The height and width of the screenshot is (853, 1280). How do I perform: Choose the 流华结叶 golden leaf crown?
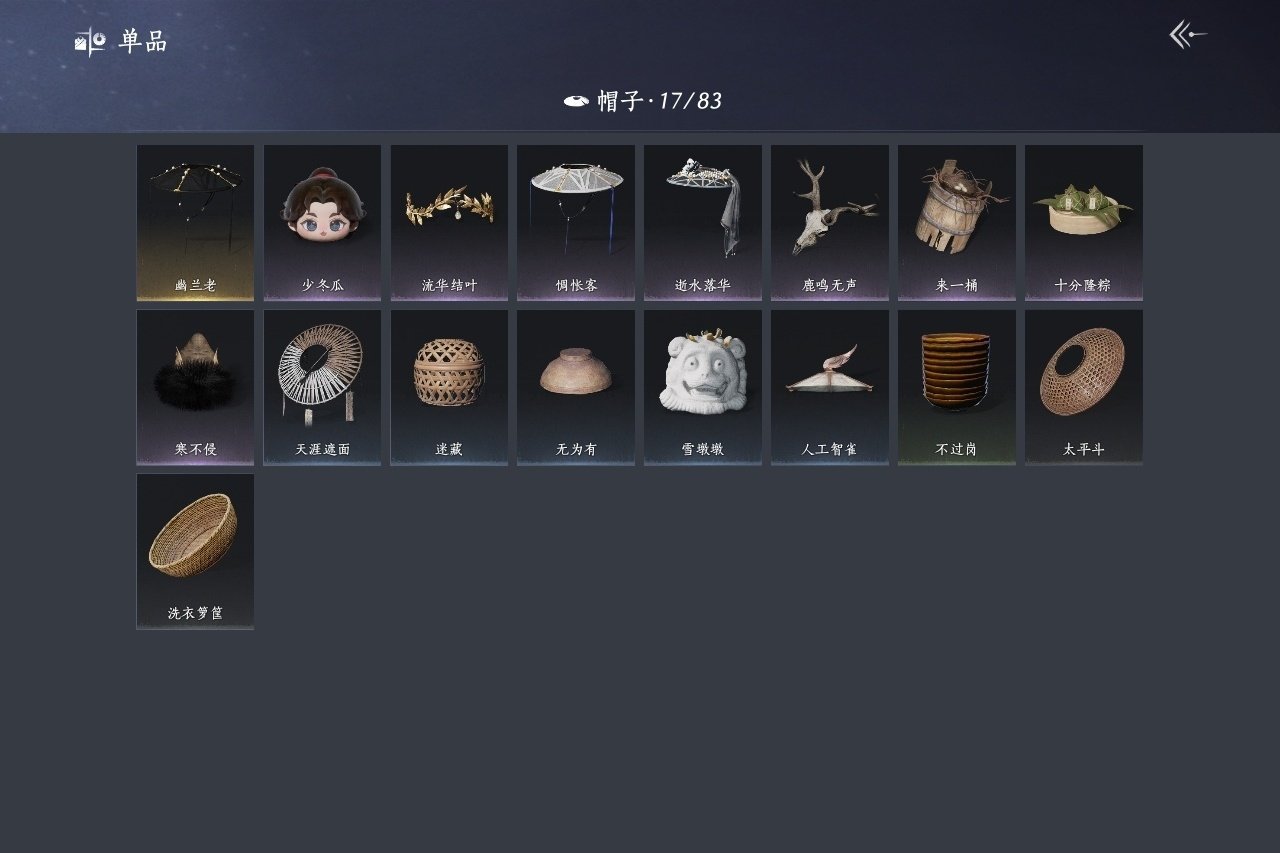point(449,223)
